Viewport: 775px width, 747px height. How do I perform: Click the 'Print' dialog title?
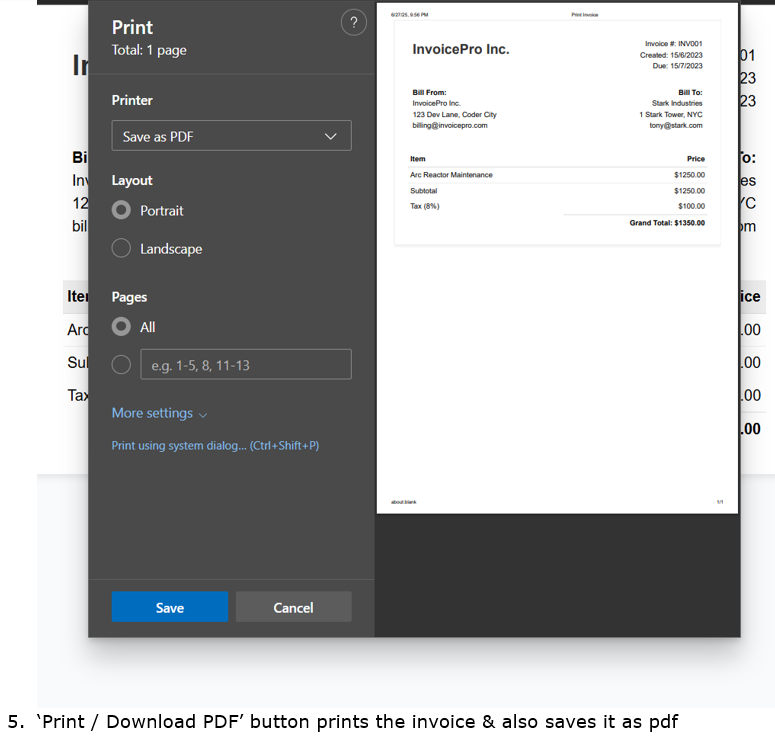click(x=132, y=27)
